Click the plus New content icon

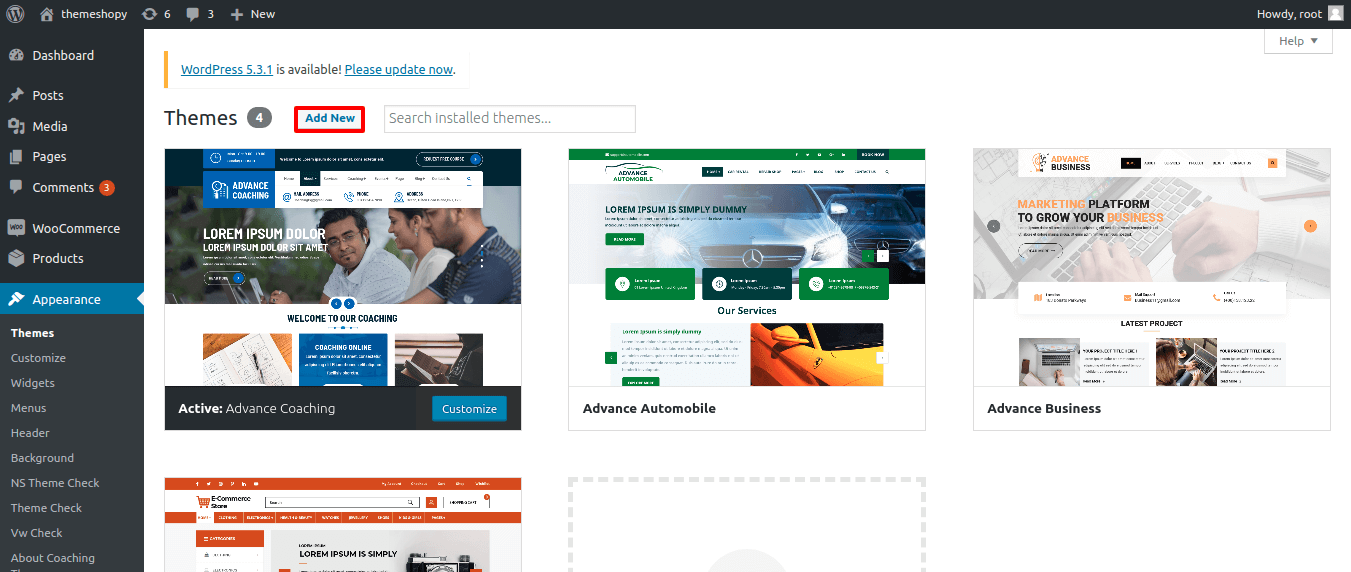pos(237,14)
